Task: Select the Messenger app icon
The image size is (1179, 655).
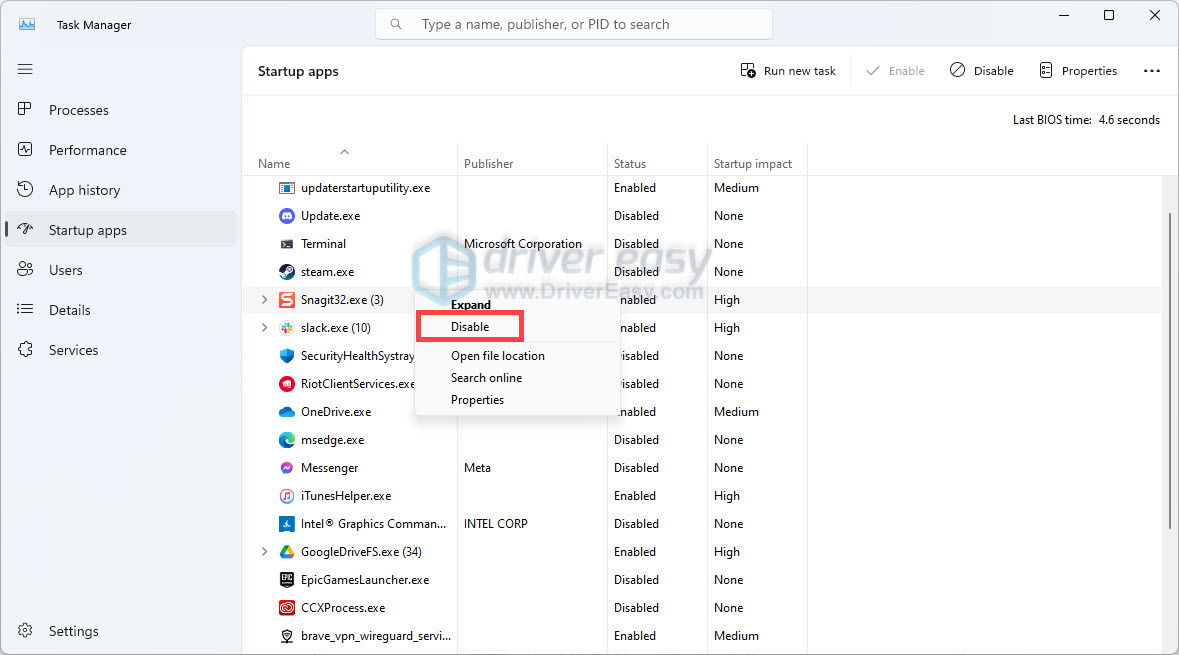Action: (x=287, y=468)
